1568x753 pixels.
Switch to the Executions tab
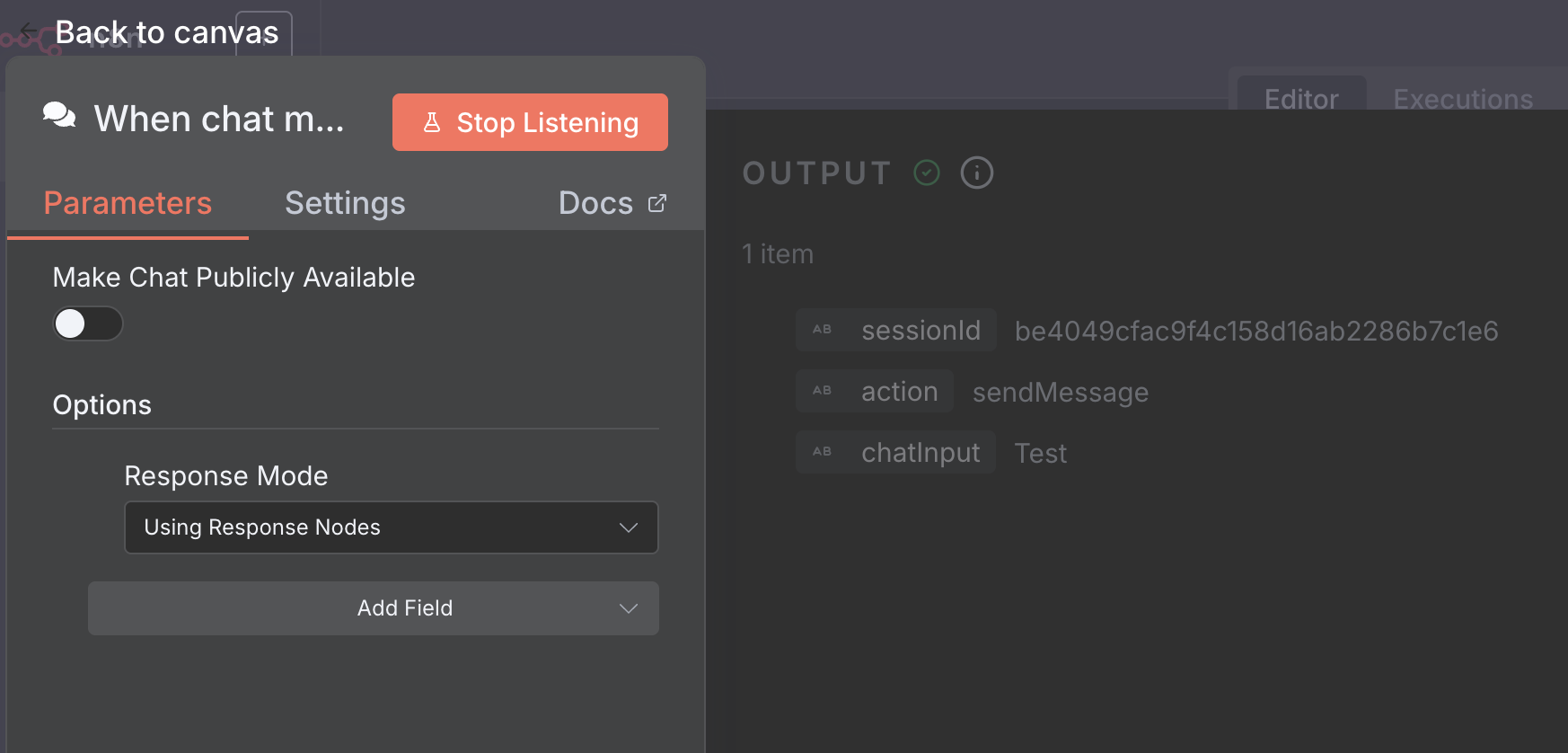coord(1463,99)
